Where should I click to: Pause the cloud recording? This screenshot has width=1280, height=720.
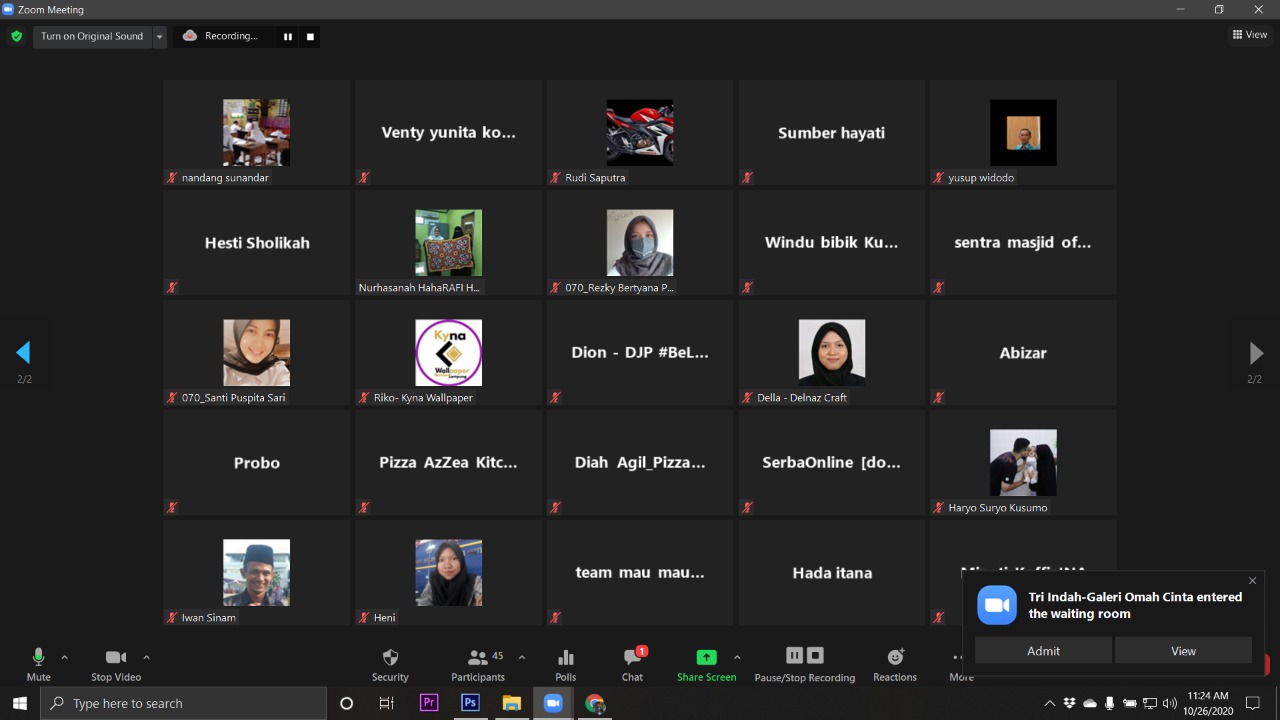pos(288,37)
